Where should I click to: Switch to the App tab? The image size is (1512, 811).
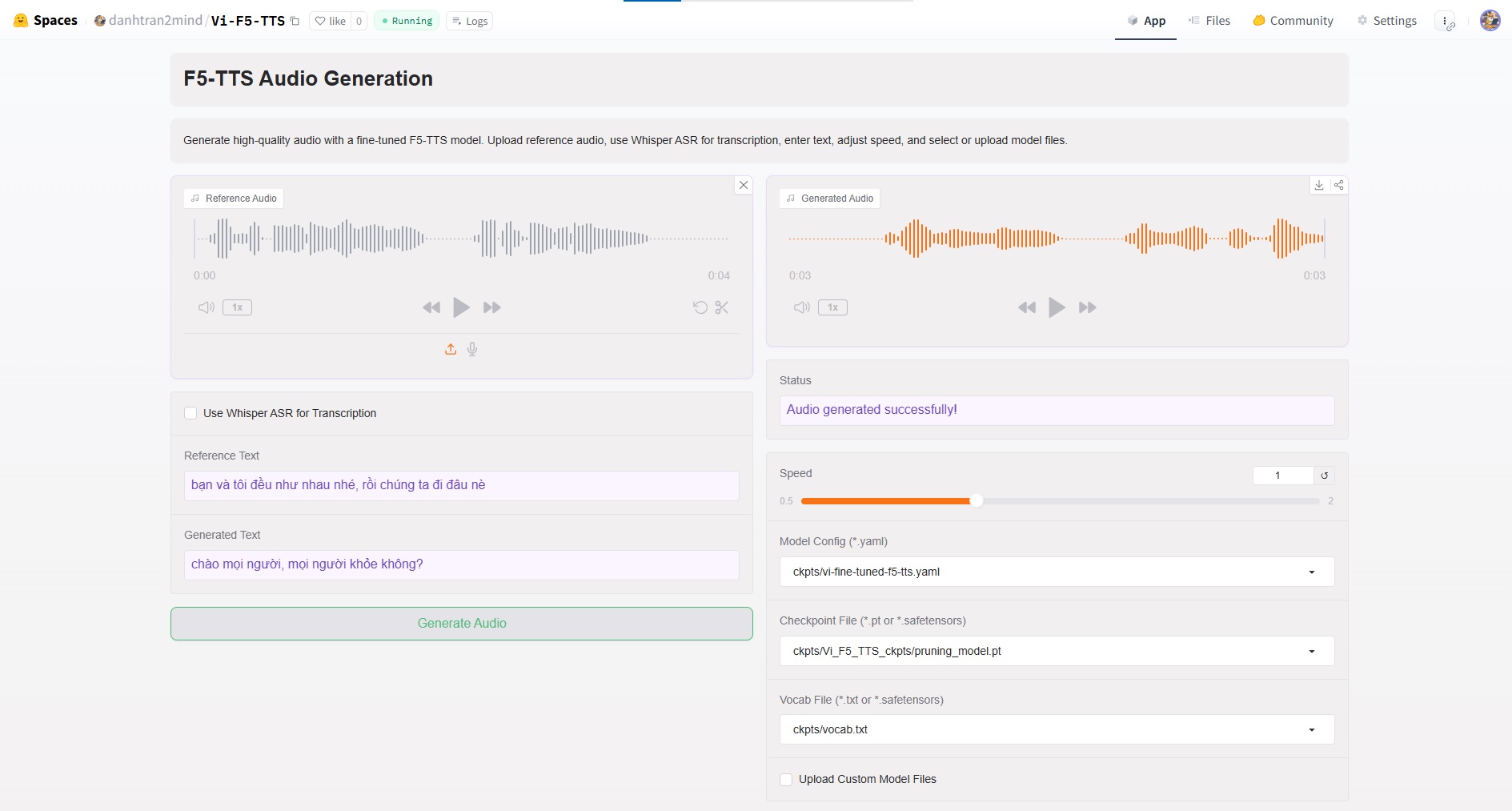click(1145, 21)
